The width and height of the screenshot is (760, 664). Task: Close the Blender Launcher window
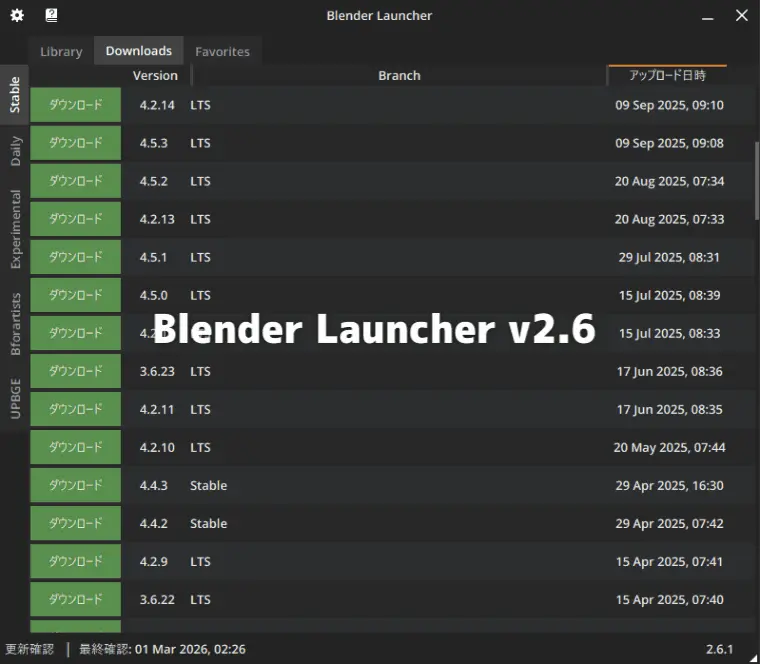click(741, 15)
